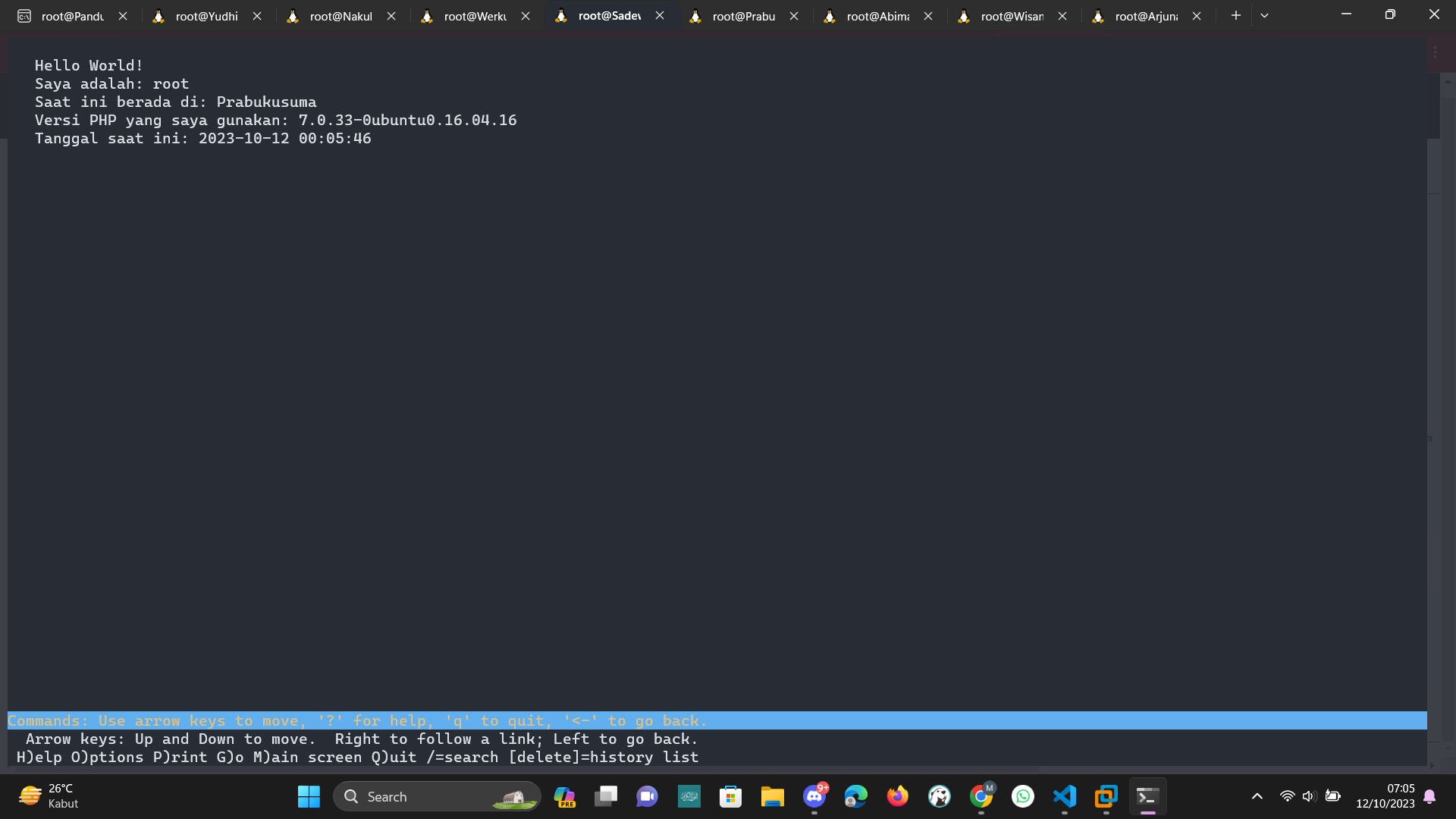Open a new terminal tab
The height and width of the screenshot is (819, 1456).
click(x=1236, y=14)
